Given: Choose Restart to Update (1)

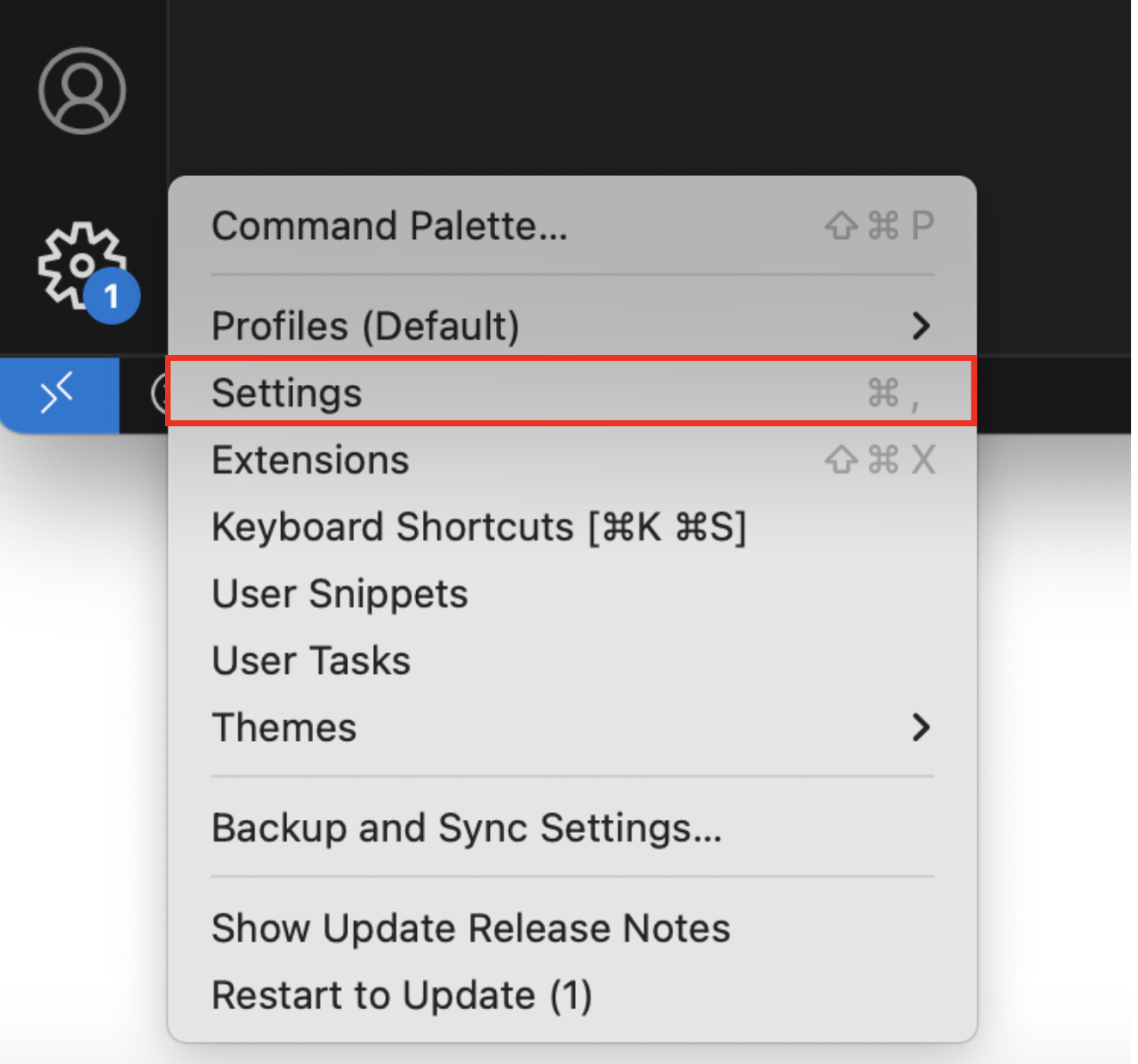Looking at the screenshot, I should (401, 995).
